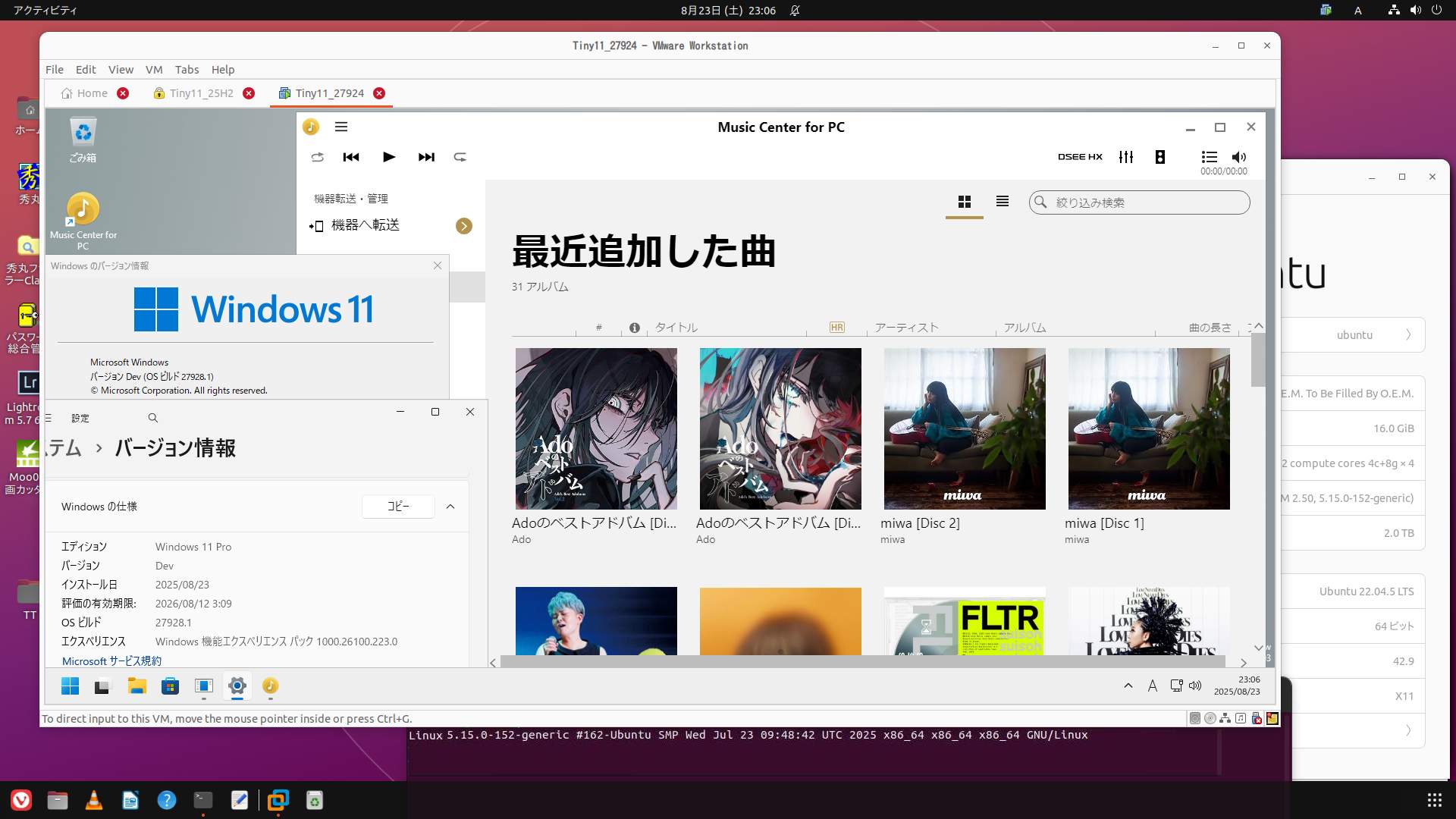
Task: Click the info column header icon
Action: (635, 328)
